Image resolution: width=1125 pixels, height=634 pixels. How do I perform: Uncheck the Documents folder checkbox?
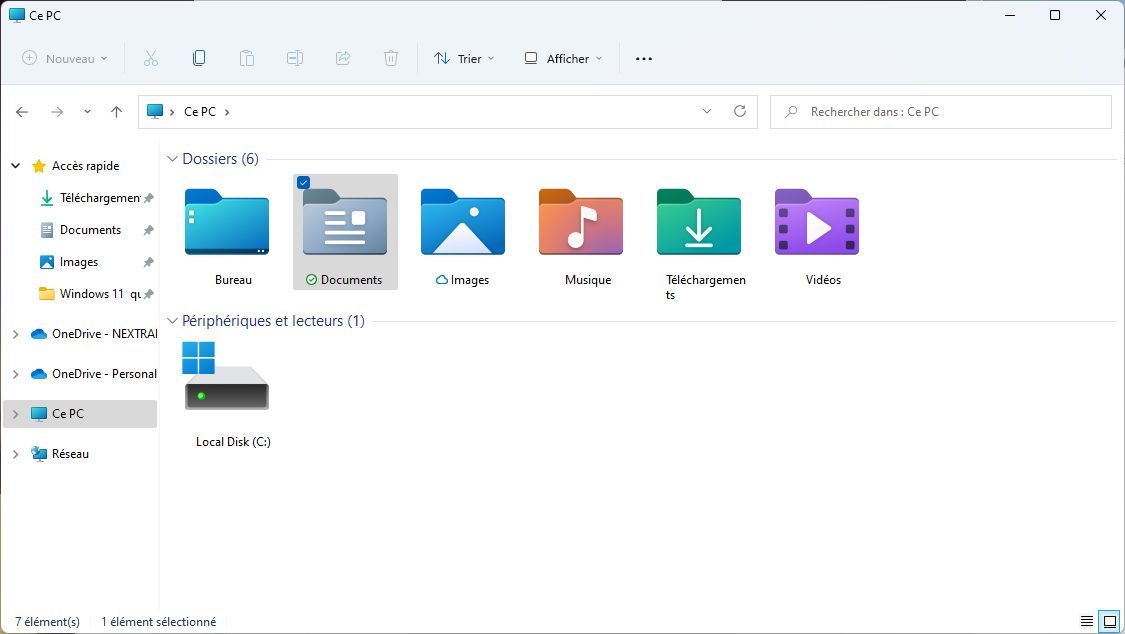[x=304, y=182]
